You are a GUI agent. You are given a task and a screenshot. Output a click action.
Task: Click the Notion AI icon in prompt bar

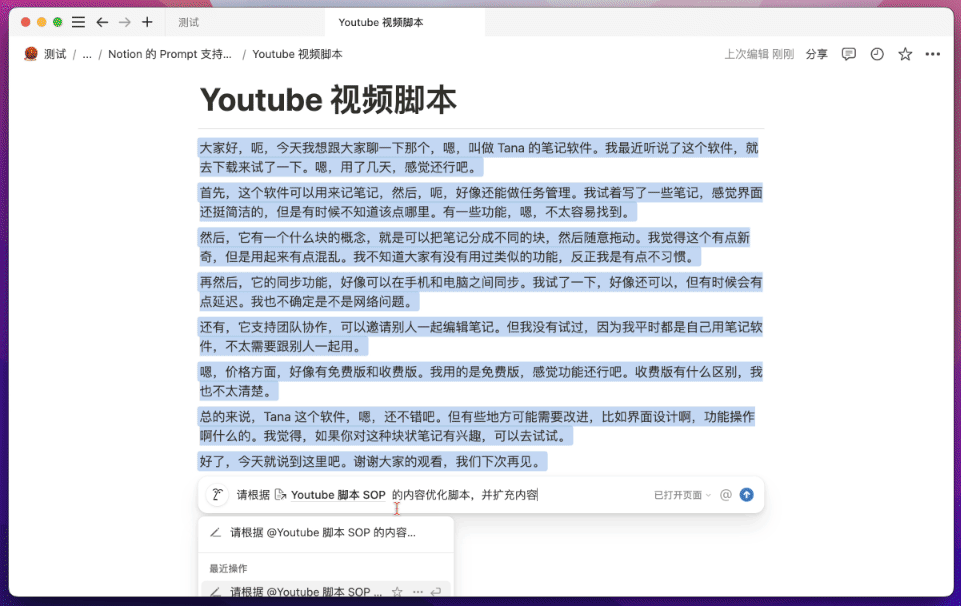coord(217,495)
